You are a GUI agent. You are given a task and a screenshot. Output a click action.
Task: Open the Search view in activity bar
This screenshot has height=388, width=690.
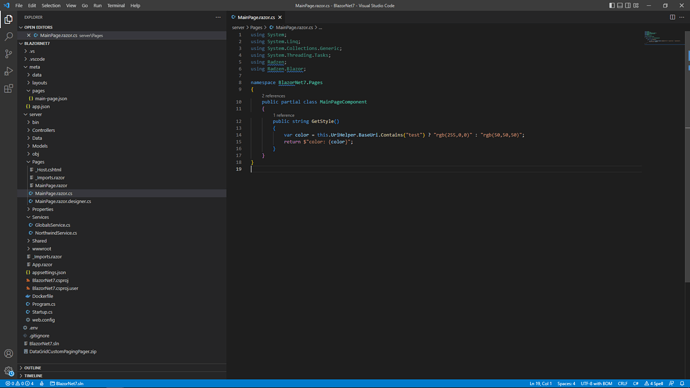pos(8,37)
